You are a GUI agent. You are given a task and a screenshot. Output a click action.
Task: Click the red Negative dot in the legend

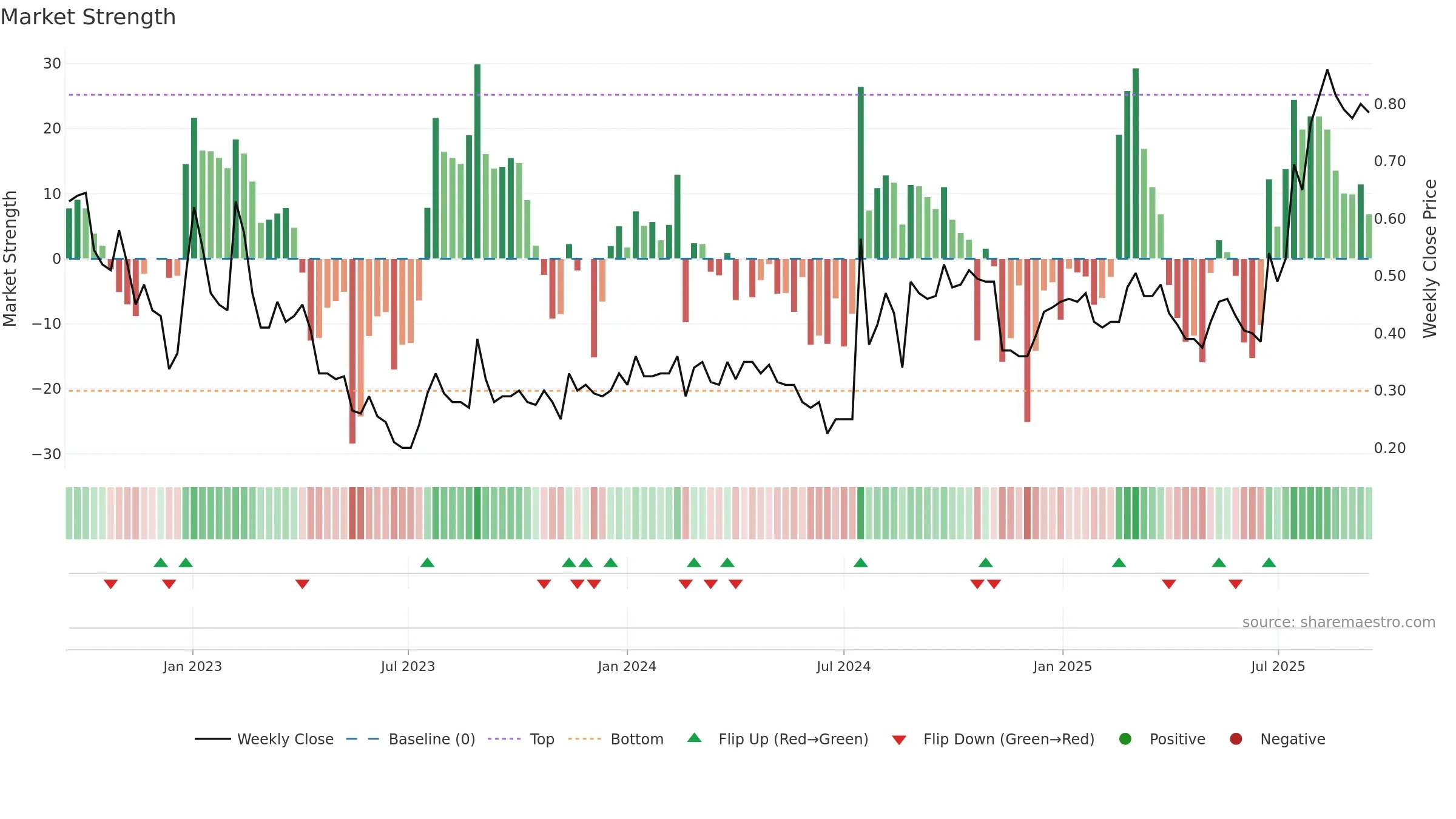click(1236, 739)
